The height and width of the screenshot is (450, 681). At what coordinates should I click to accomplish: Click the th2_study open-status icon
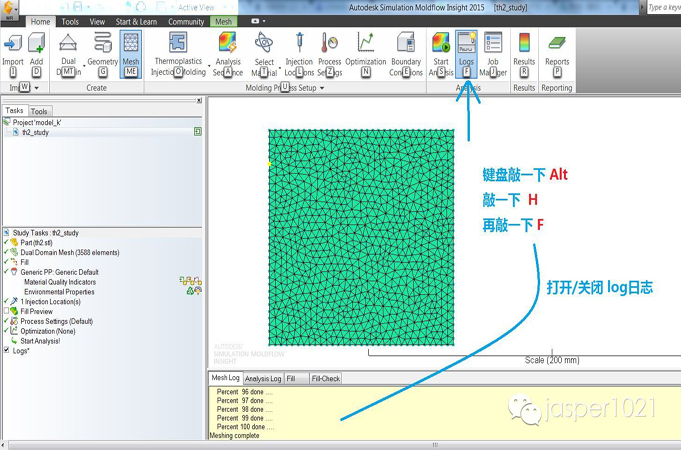click(x=198, y=132)
